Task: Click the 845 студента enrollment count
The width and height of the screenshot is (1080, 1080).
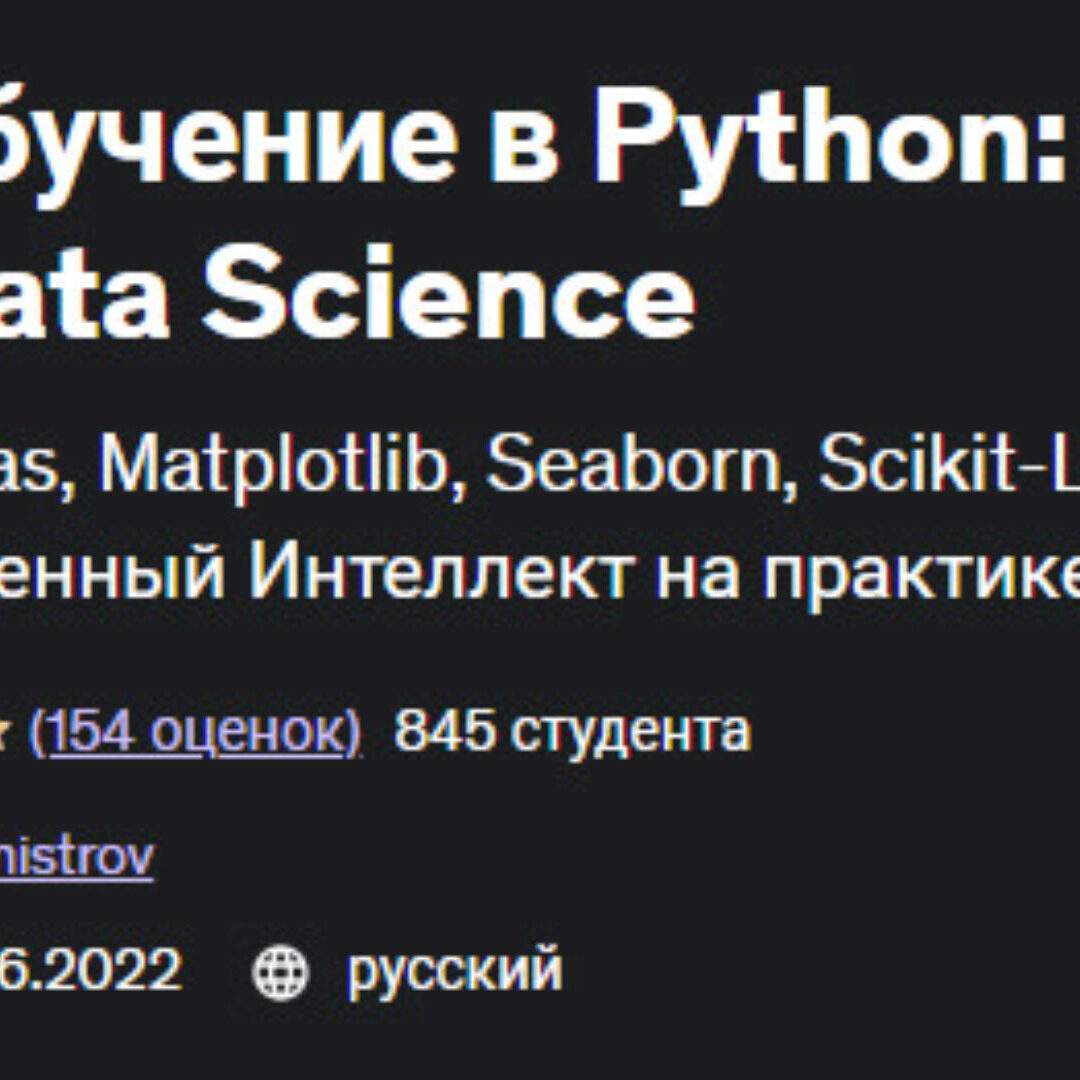Action: (x=572, y=733)
